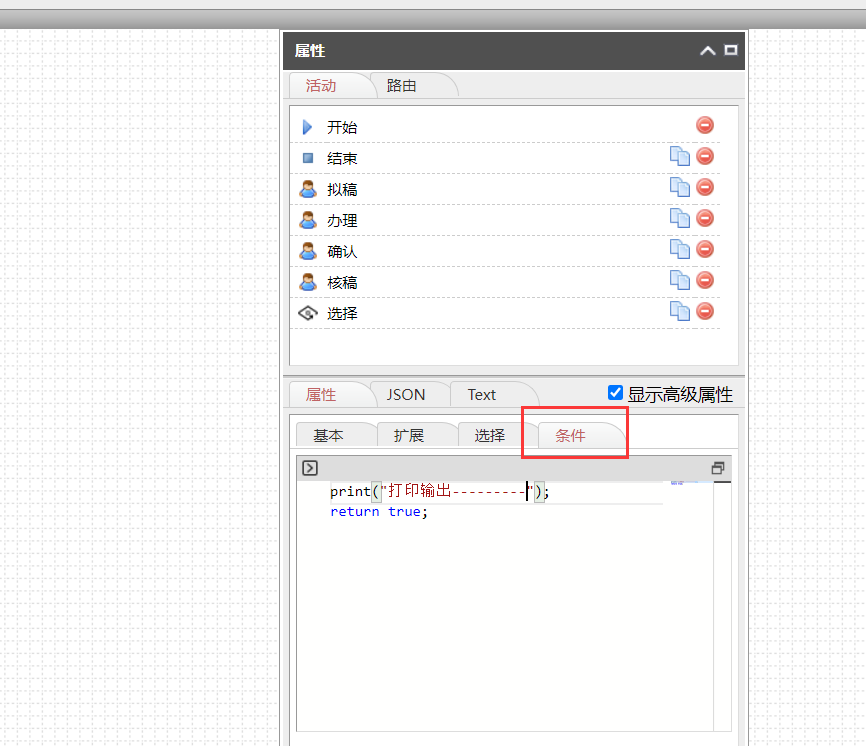Click the diamond choice icon beside 选择
This screenshot has width=866, height=746.
308,314
